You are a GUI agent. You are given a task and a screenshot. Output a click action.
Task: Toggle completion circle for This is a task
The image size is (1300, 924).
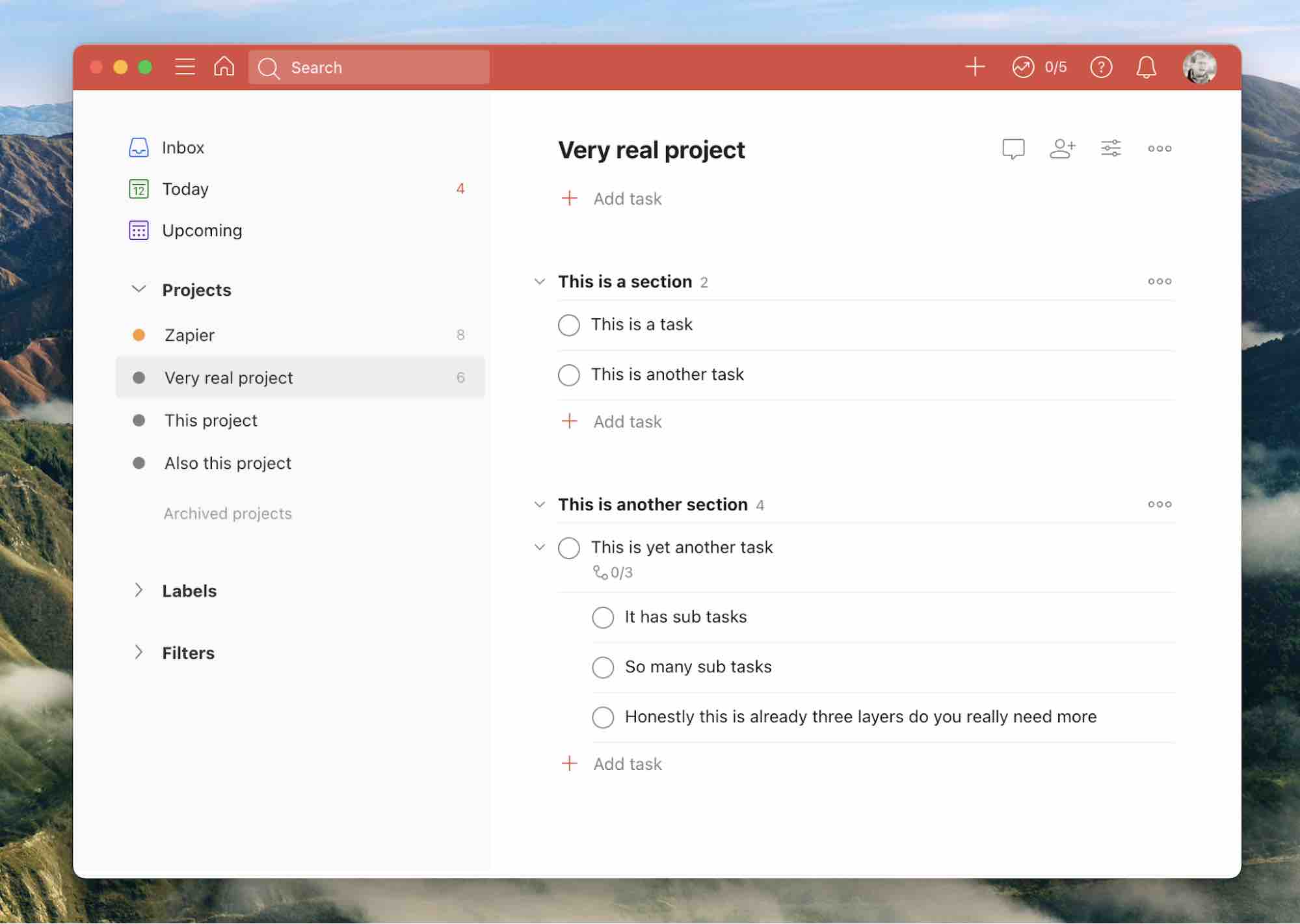(x=567, y=324)
